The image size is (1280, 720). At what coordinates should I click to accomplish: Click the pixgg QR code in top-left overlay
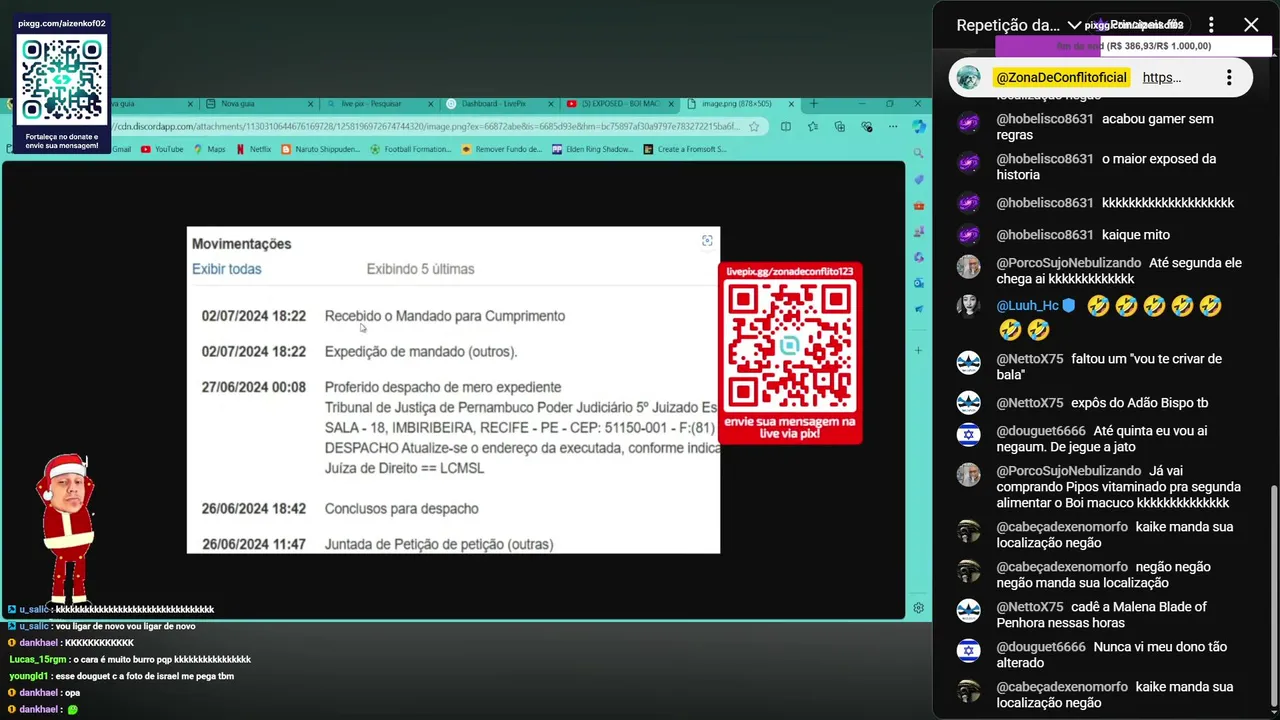tap(62, 80)
